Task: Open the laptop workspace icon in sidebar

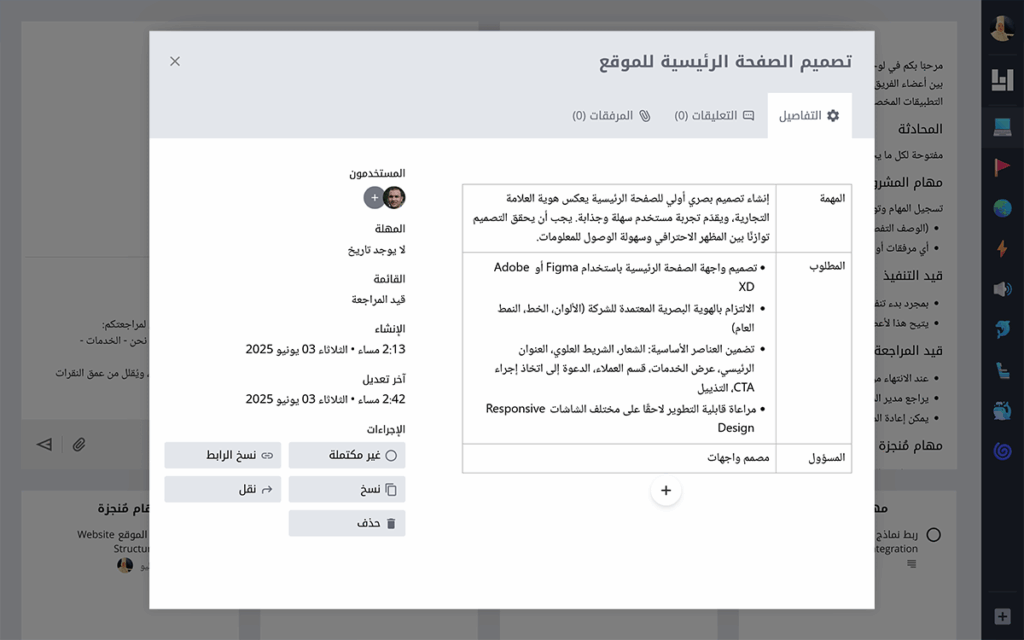Action: (1002, 127)
